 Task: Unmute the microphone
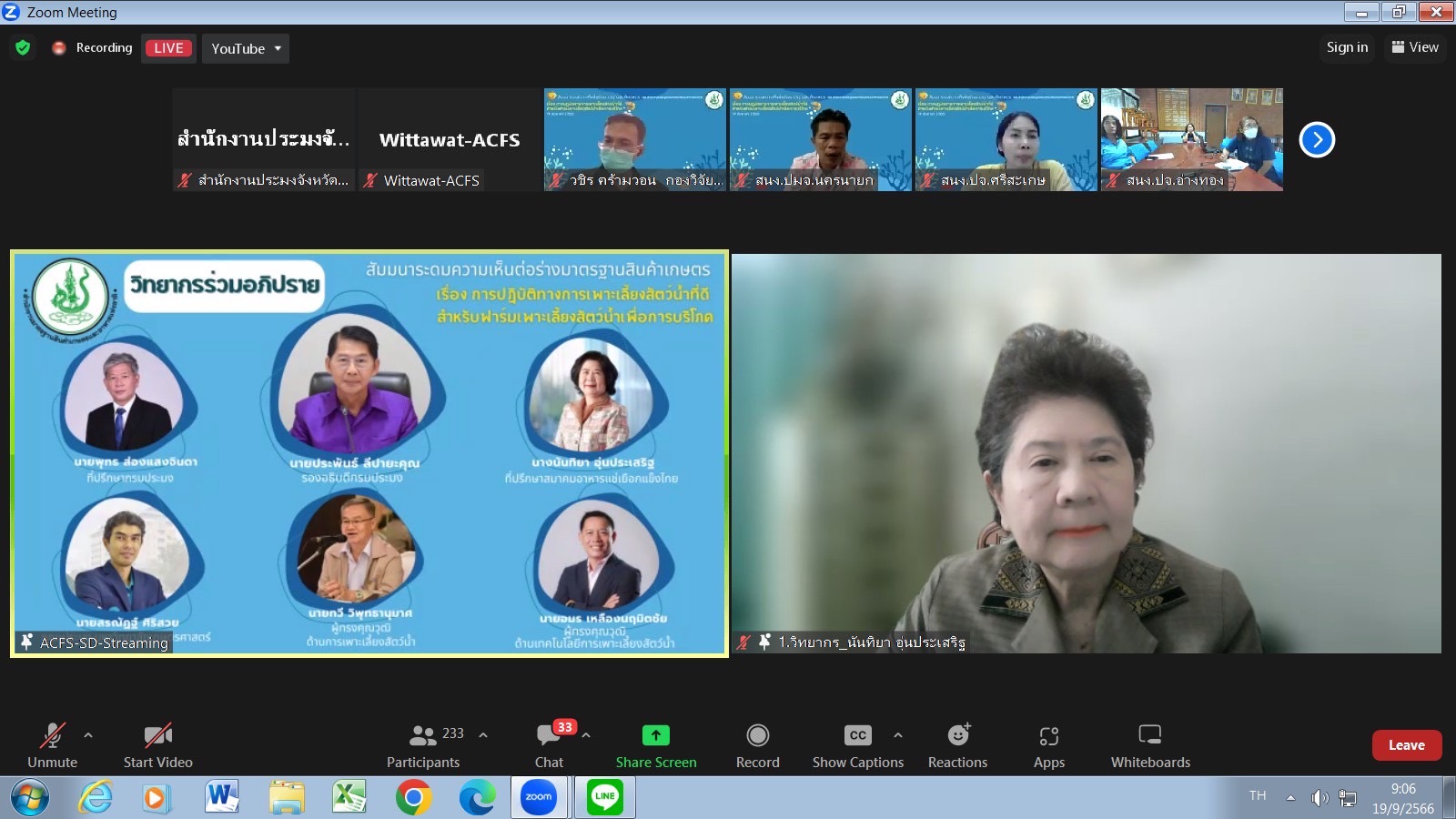pos(52,744)
